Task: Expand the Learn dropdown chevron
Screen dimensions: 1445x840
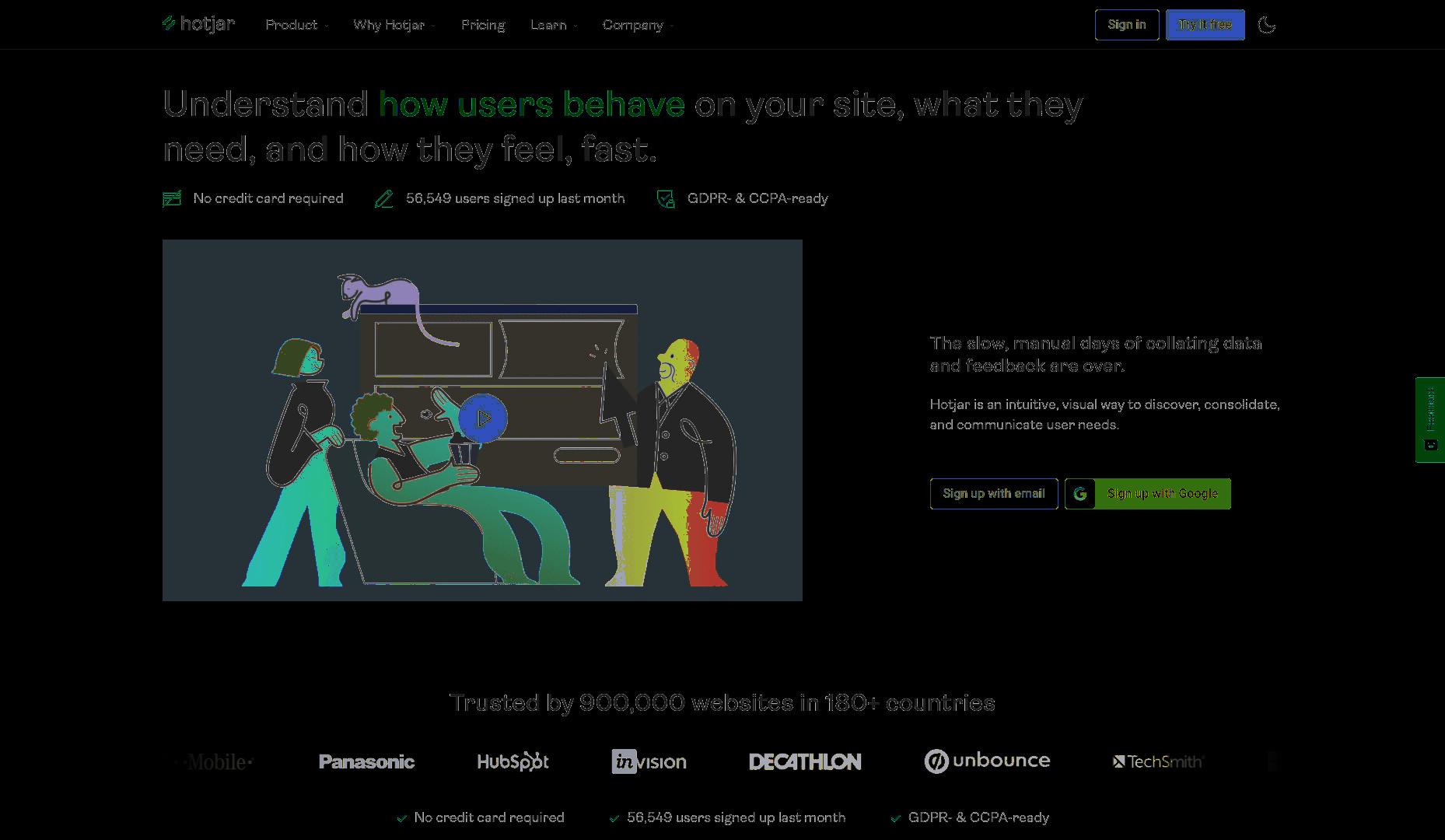Action: point(575,26)
